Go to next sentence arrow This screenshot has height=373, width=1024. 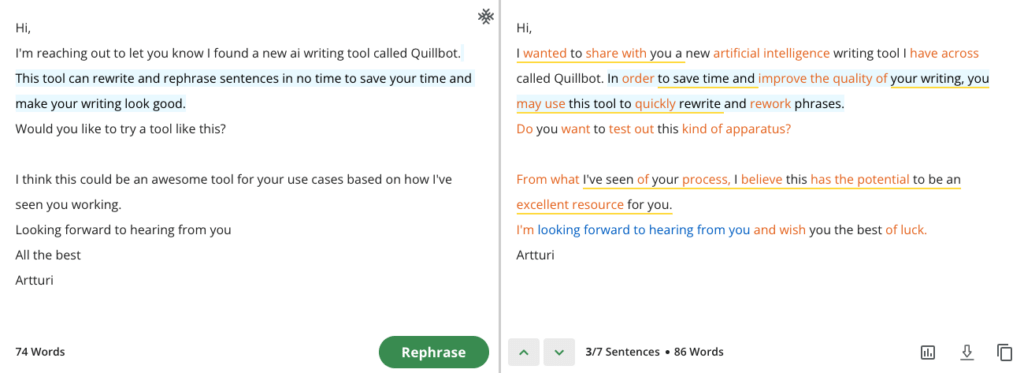[559, 352]
